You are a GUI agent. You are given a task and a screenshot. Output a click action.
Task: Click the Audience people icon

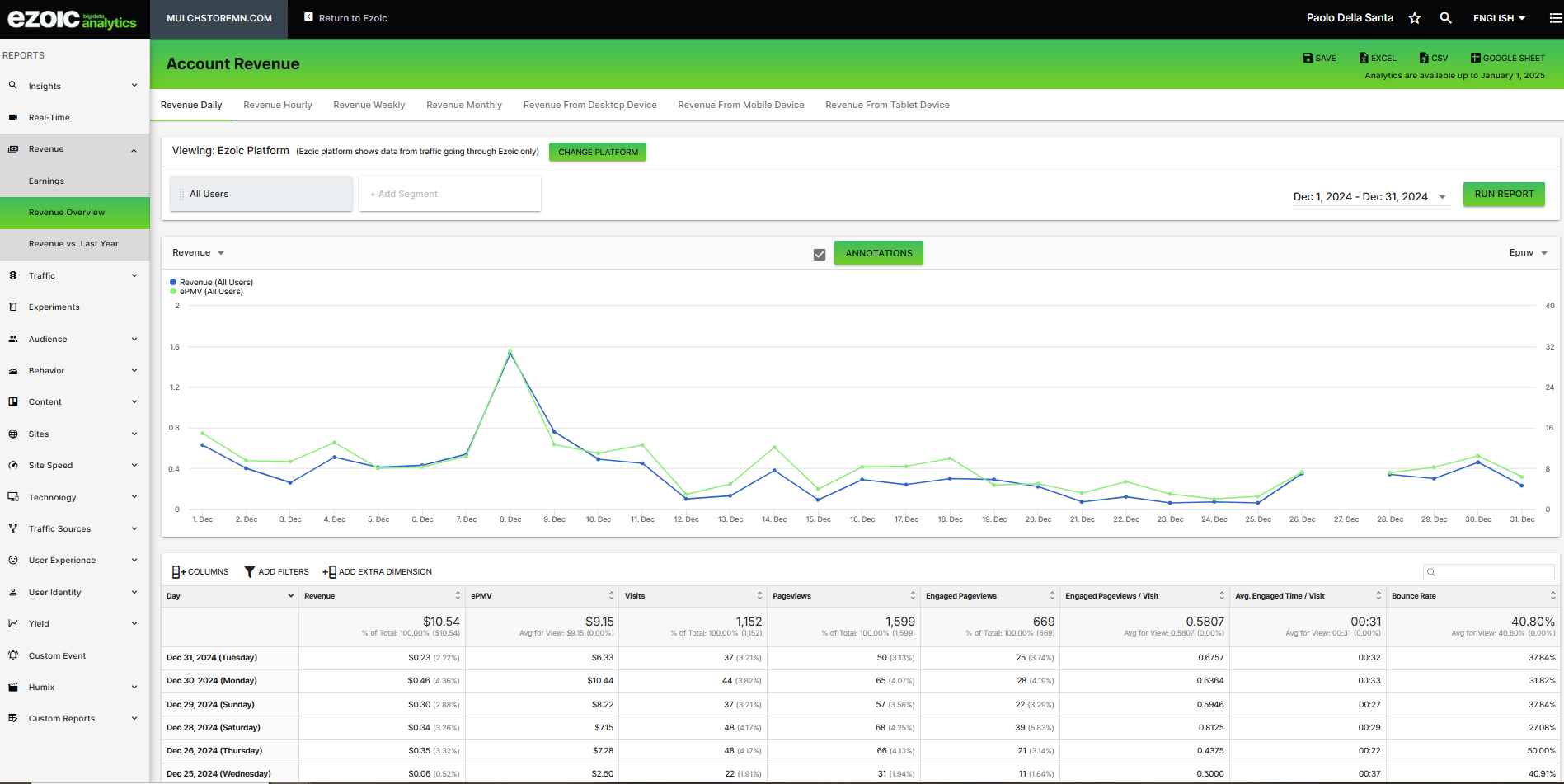(x=12, y=339)
